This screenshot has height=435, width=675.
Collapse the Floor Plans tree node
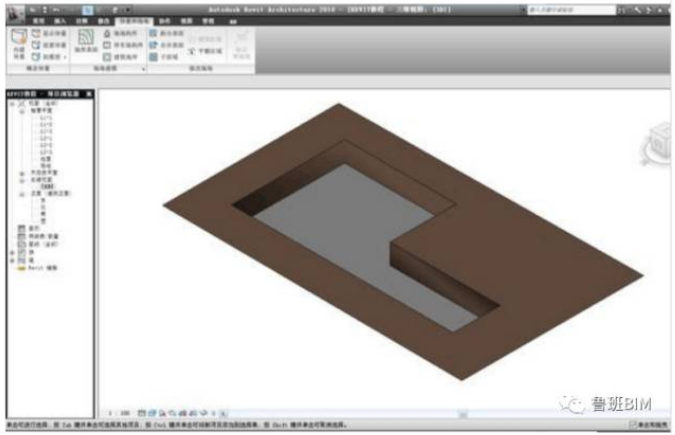tap(22, 111)
